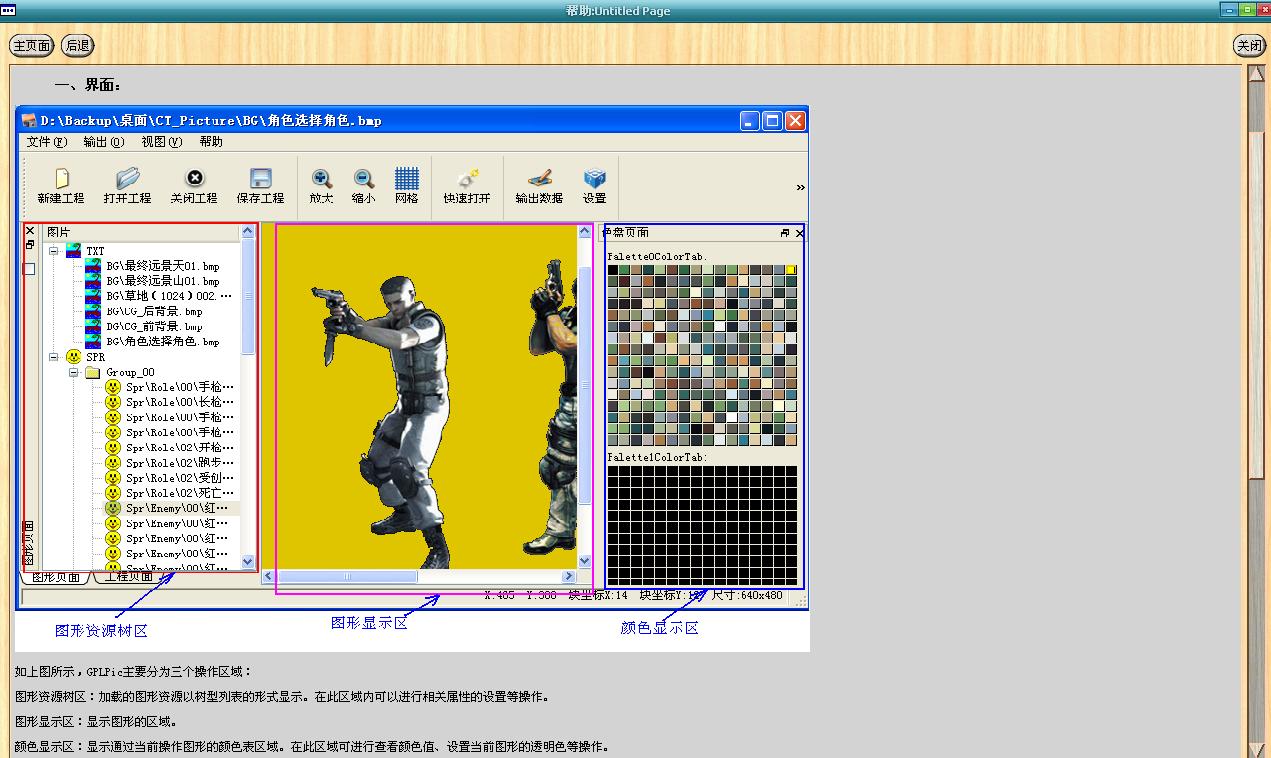1271x758 pixels.
Task: Click the highlighted Spr\Enemy\00\红 row's smiley icon
Action: pyautogui.click(x=113, y=508)
